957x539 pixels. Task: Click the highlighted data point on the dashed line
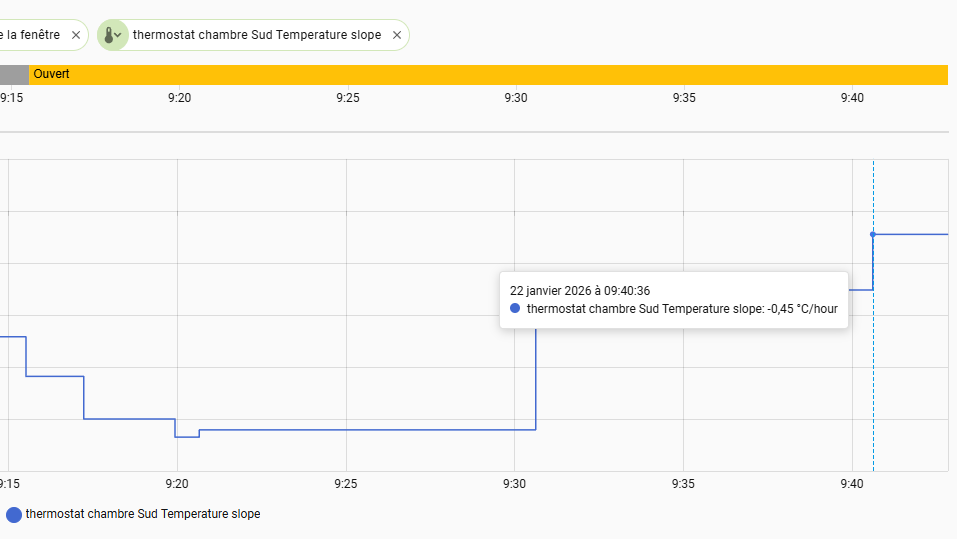coord(873,234)
